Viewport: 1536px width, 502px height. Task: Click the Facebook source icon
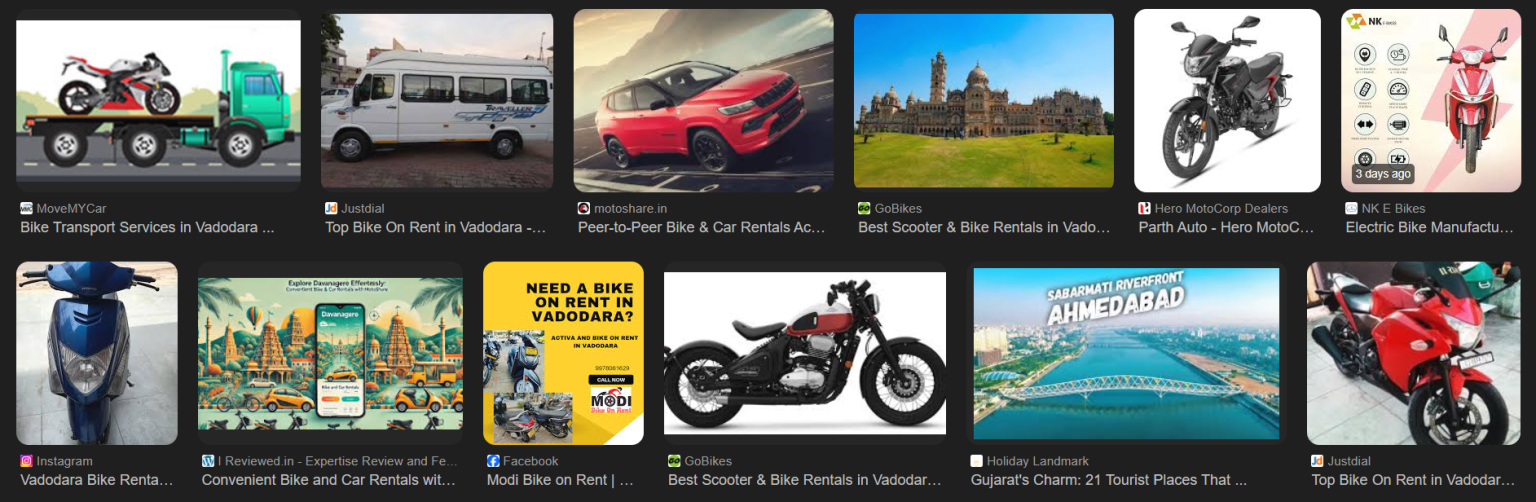tap(493, 461)
